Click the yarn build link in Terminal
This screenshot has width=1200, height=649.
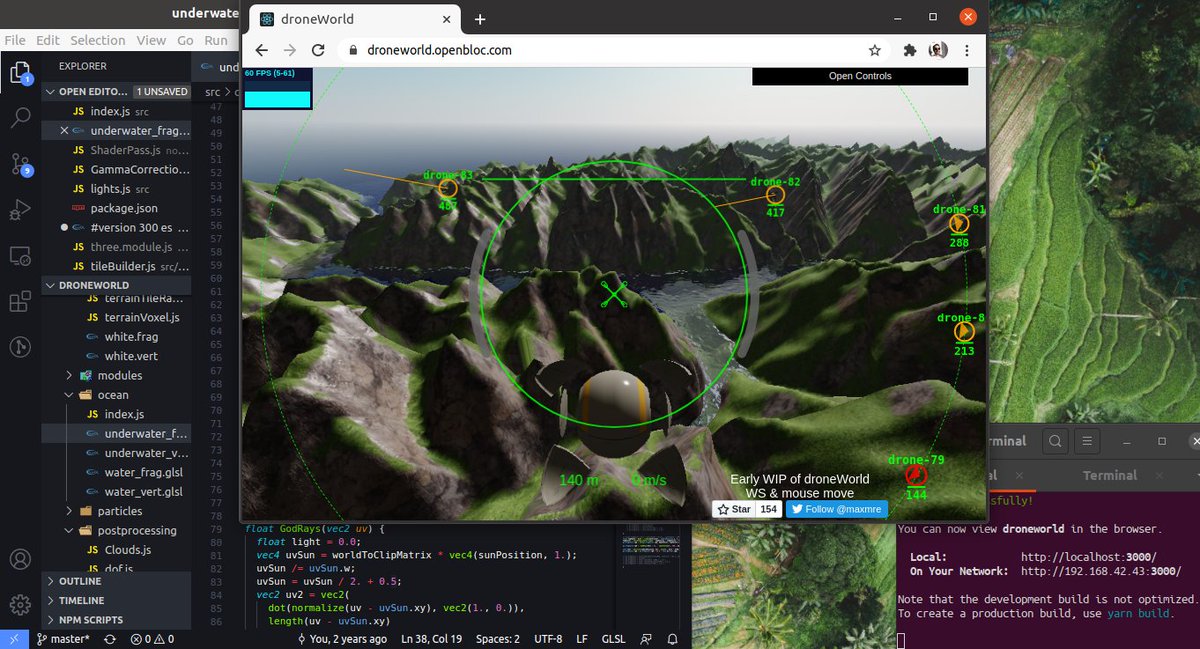pyautogui.click(x=1138, y=613)
